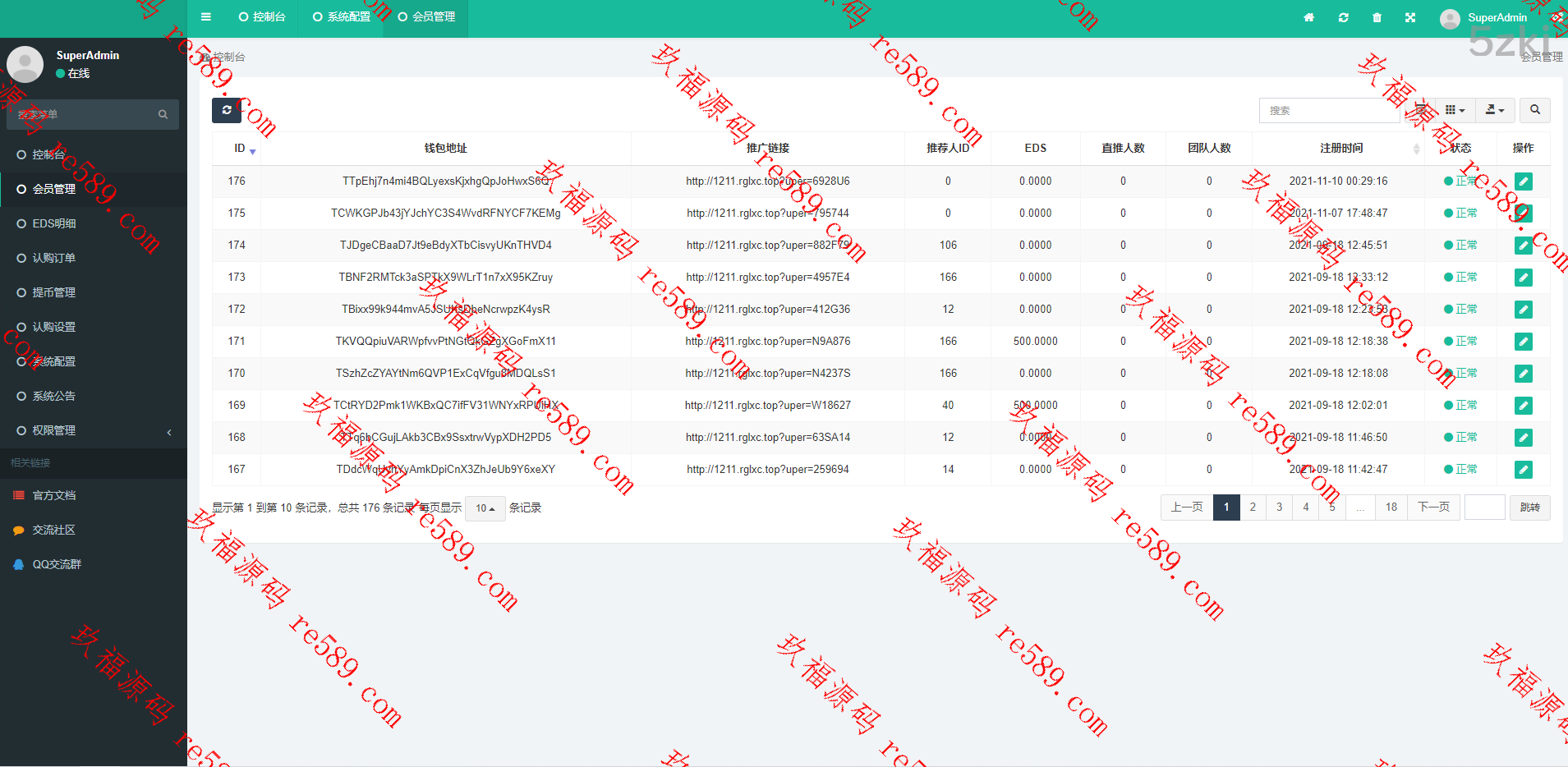Click the home icon in top bar
Screen dimensions: 1568x767
point(1308,17)
